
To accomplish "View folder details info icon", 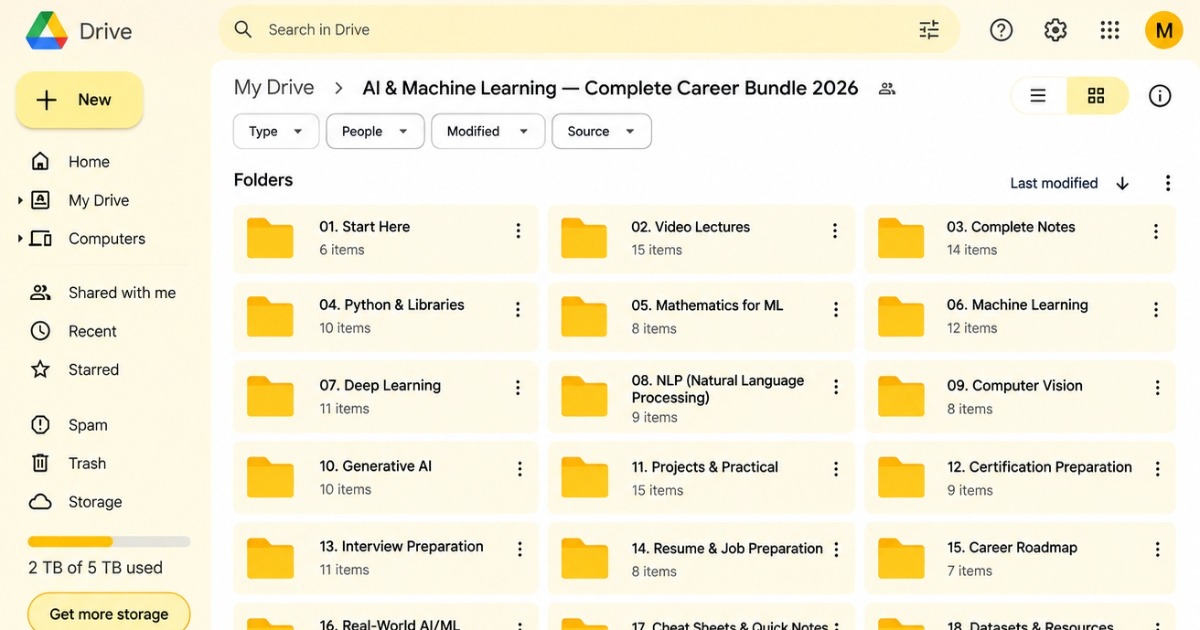I will click(x=1159, y=96).
